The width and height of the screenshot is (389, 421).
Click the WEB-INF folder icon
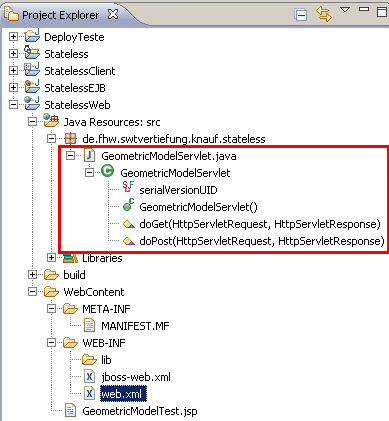click(70, 343)
